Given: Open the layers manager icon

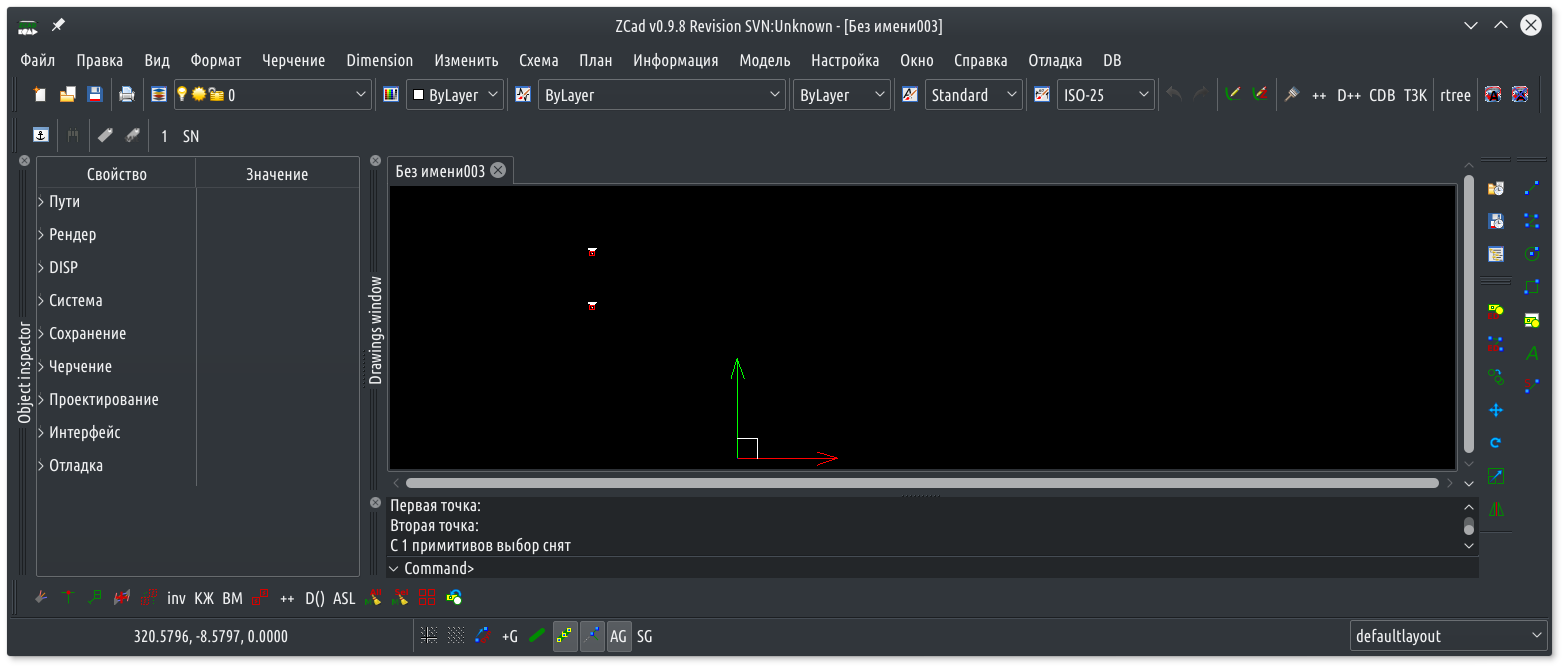Looking at the screenshot, I should tap(159, 95).
